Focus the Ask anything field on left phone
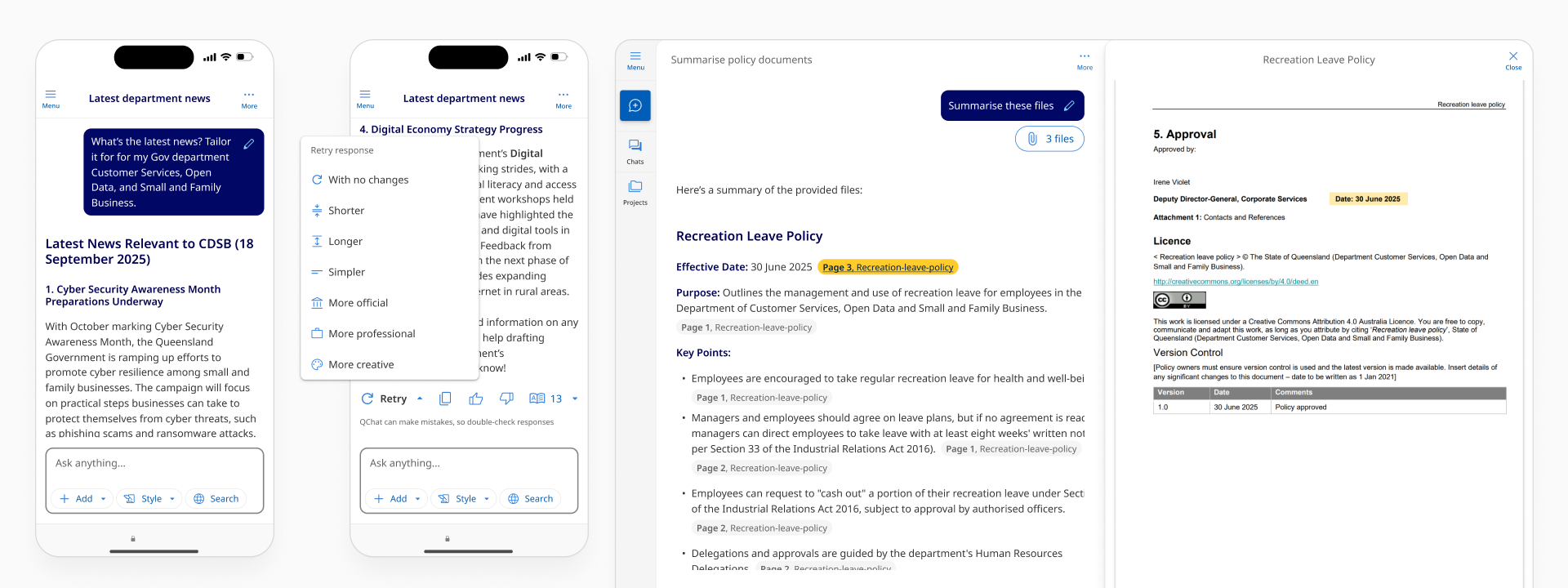Viewport: 1568px width, 588px height. (x=154, y=464)
